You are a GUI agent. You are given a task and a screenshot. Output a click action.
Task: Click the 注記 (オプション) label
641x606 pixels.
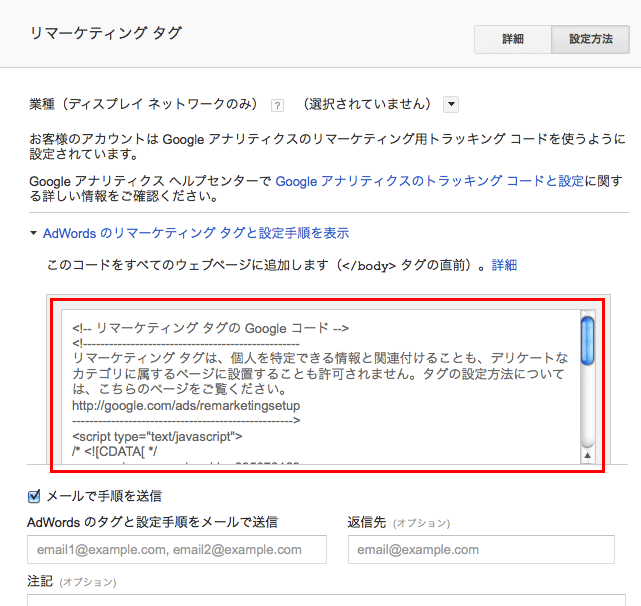click(72, 581)
